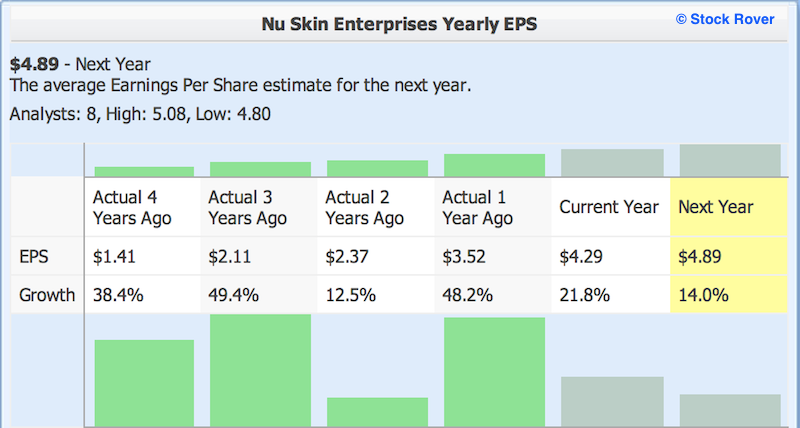Click the $3.52 EPS cell
The width and height of the screenshot is (800, 428).
tap(493, 256)
